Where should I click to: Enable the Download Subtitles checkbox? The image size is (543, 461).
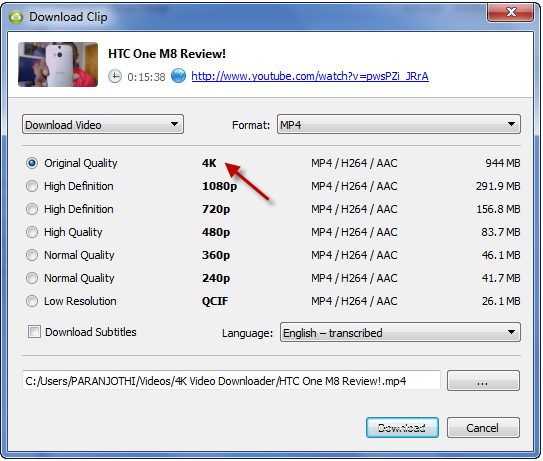click(34, 332)
